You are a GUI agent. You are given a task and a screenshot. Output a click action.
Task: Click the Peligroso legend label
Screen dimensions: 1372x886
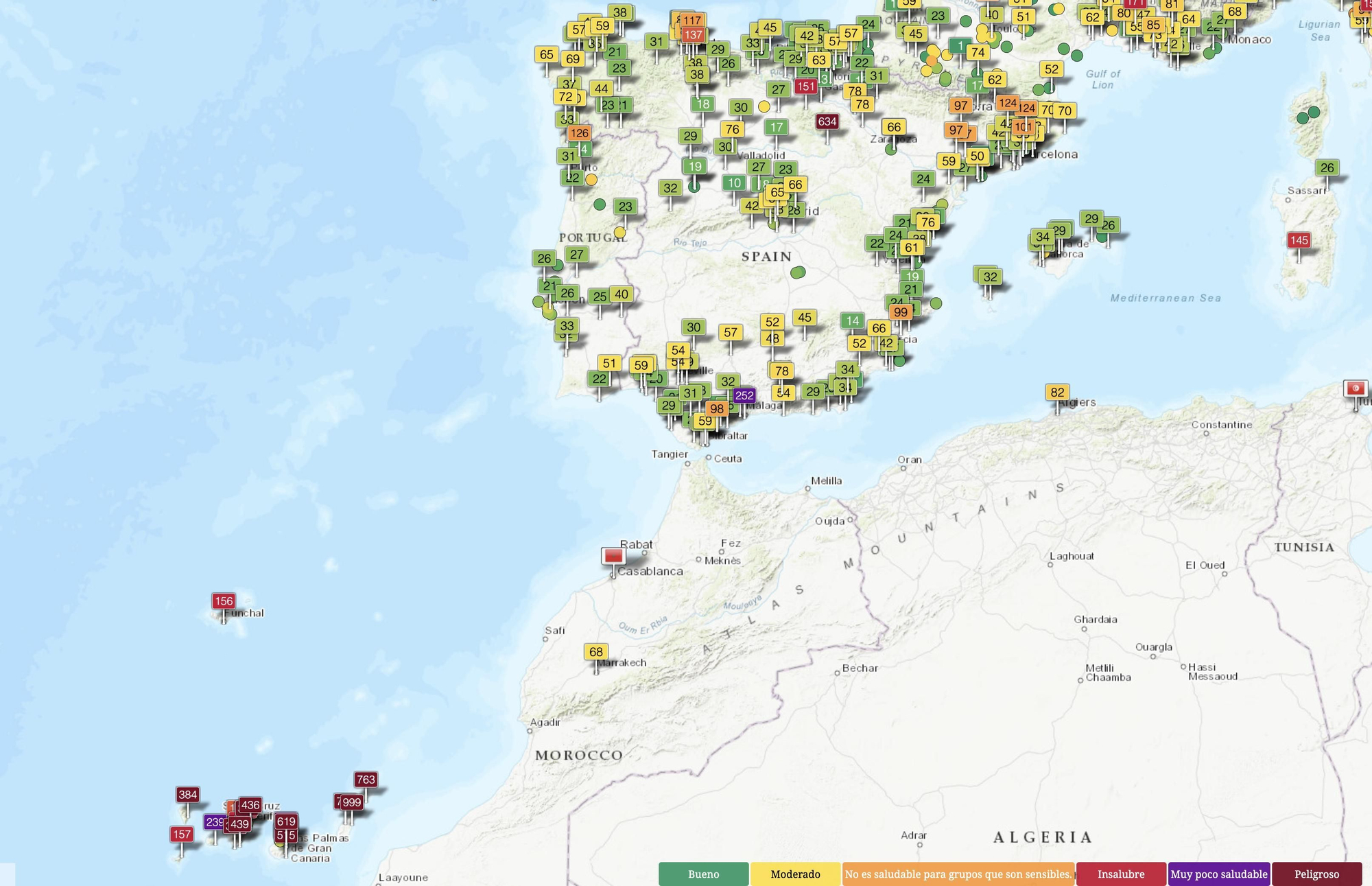[x=1318, y=874]
